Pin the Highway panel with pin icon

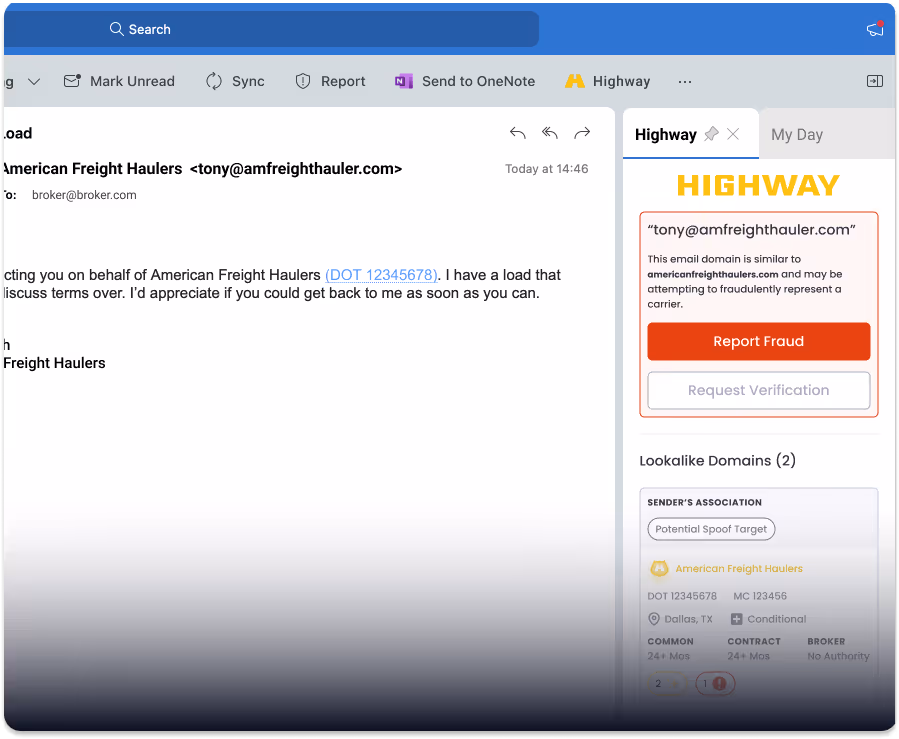coord(712,134)
